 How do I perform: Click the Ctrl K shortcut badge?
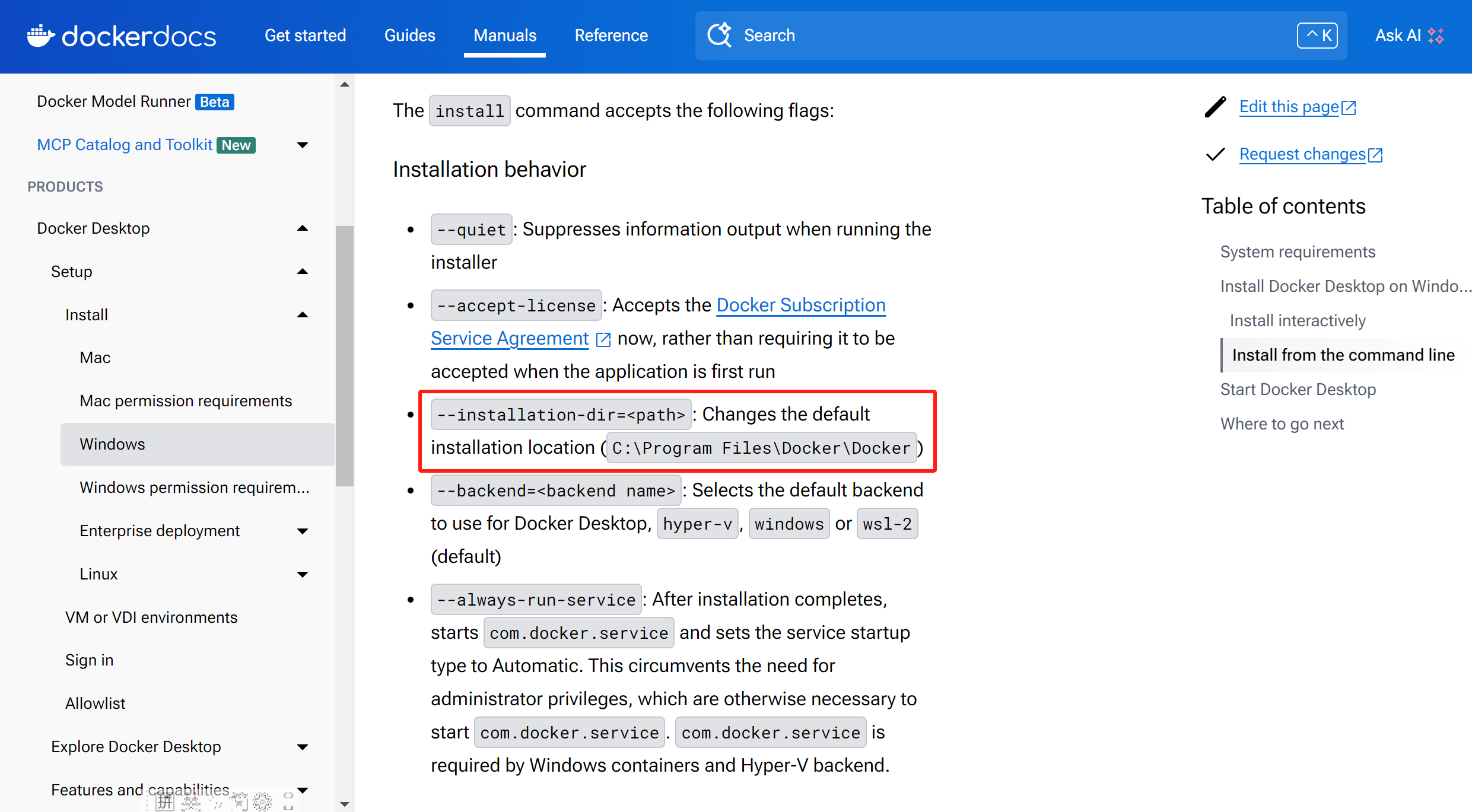[1317, 36]
